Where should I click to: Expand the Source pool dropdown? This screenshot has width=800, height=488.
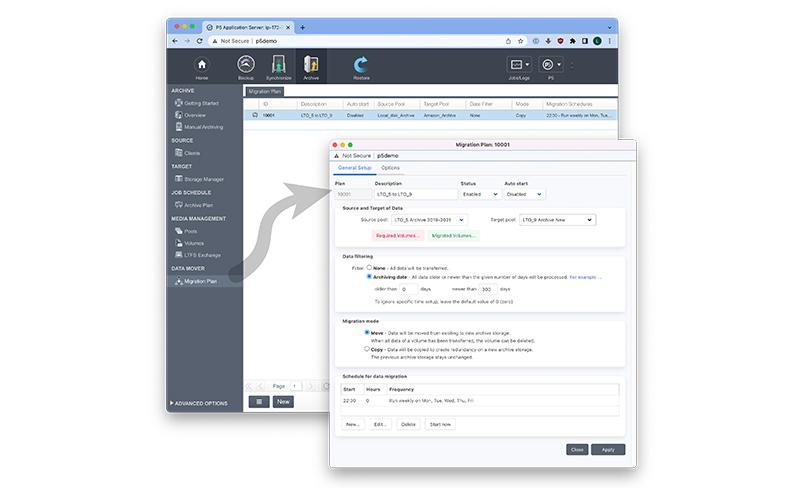tap(429, 220)
